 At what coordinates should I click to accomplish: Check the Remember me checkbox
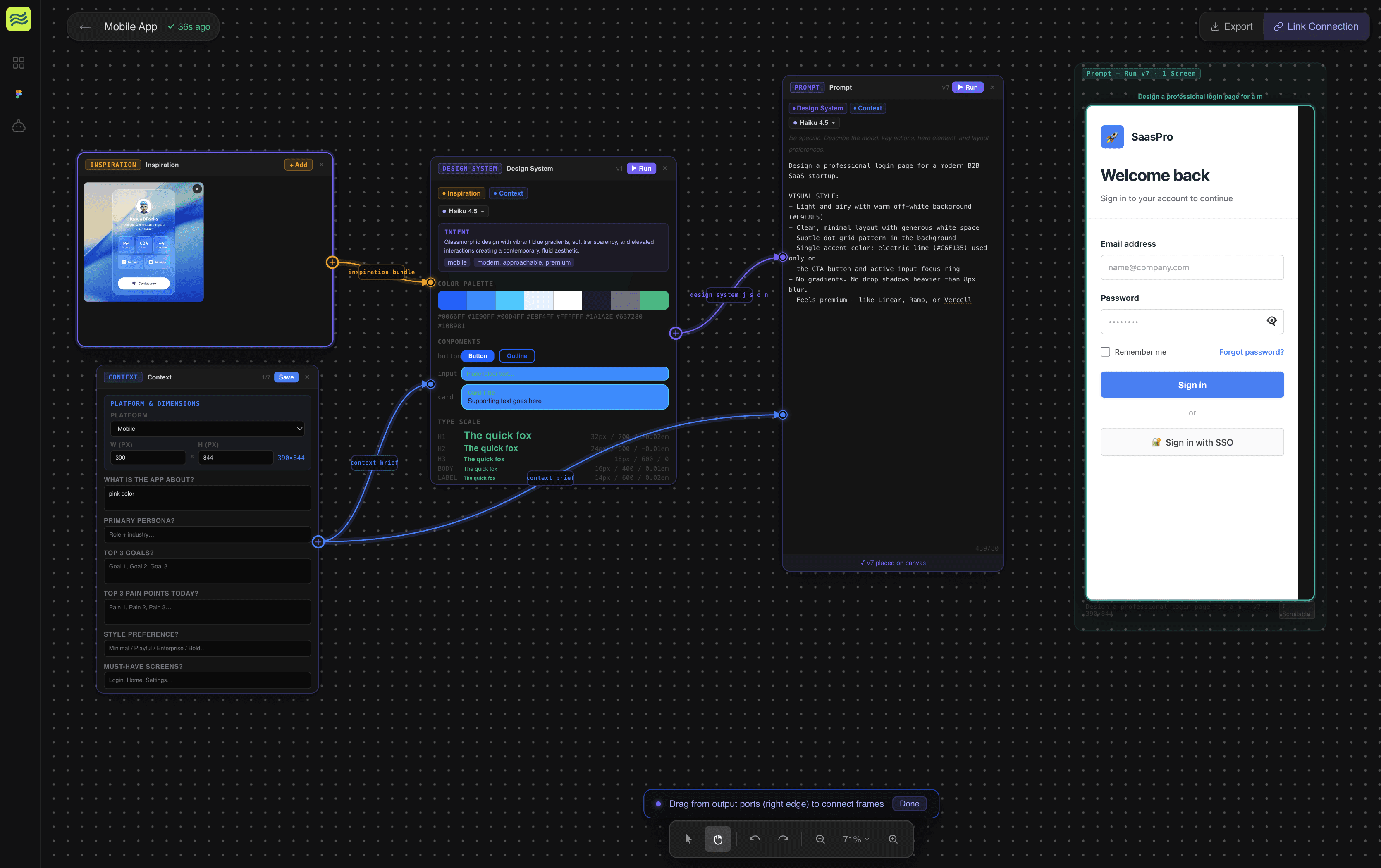coord(1105,352)
